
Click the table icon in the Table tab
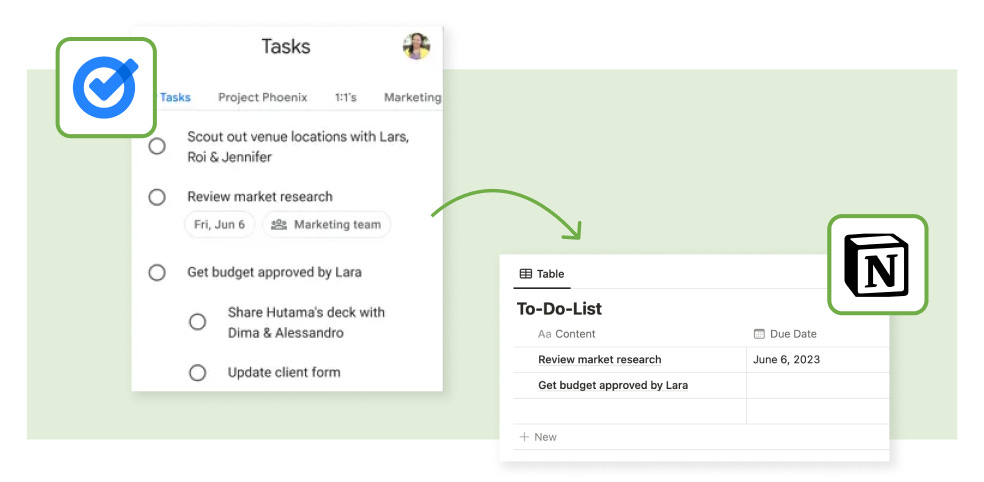526,274
